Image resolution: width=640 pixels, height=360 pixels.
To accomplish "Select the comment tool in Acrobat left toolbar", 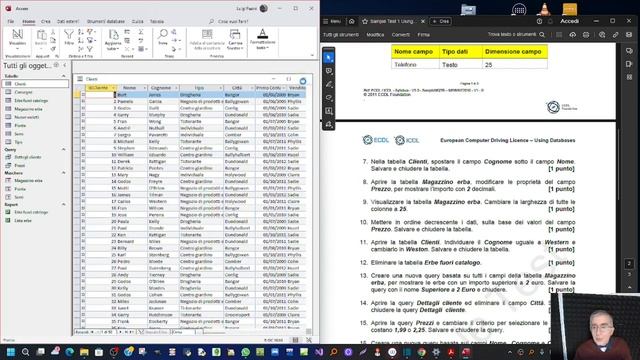I will (x=329, y=71).
